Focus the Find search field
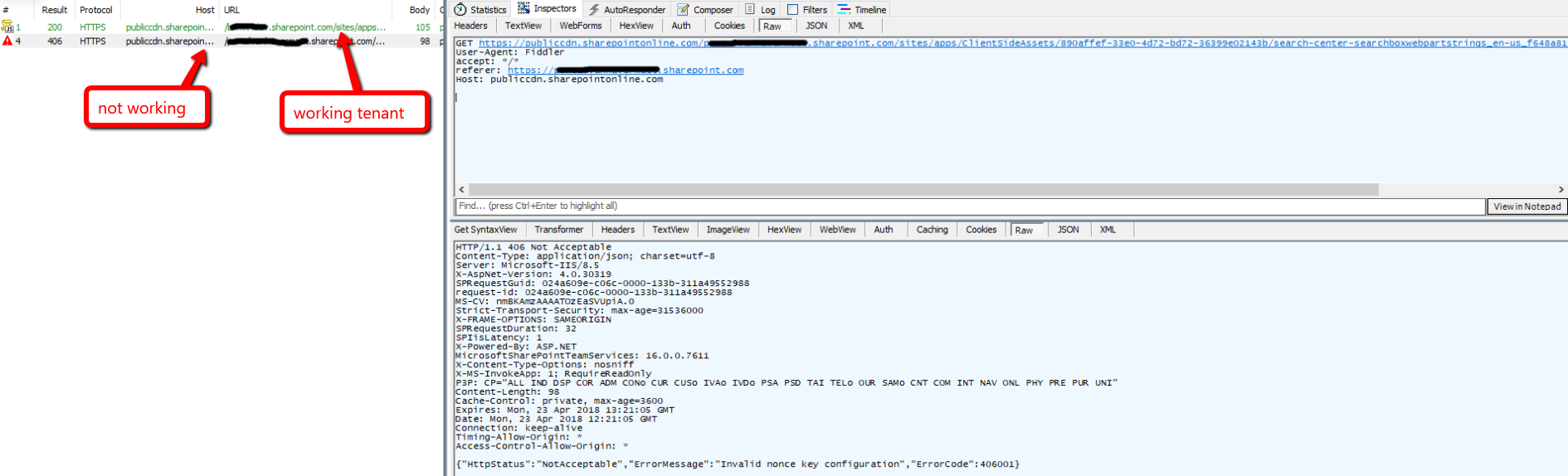The width and height of the screenshot is (1568, 476). pos(970,206)
